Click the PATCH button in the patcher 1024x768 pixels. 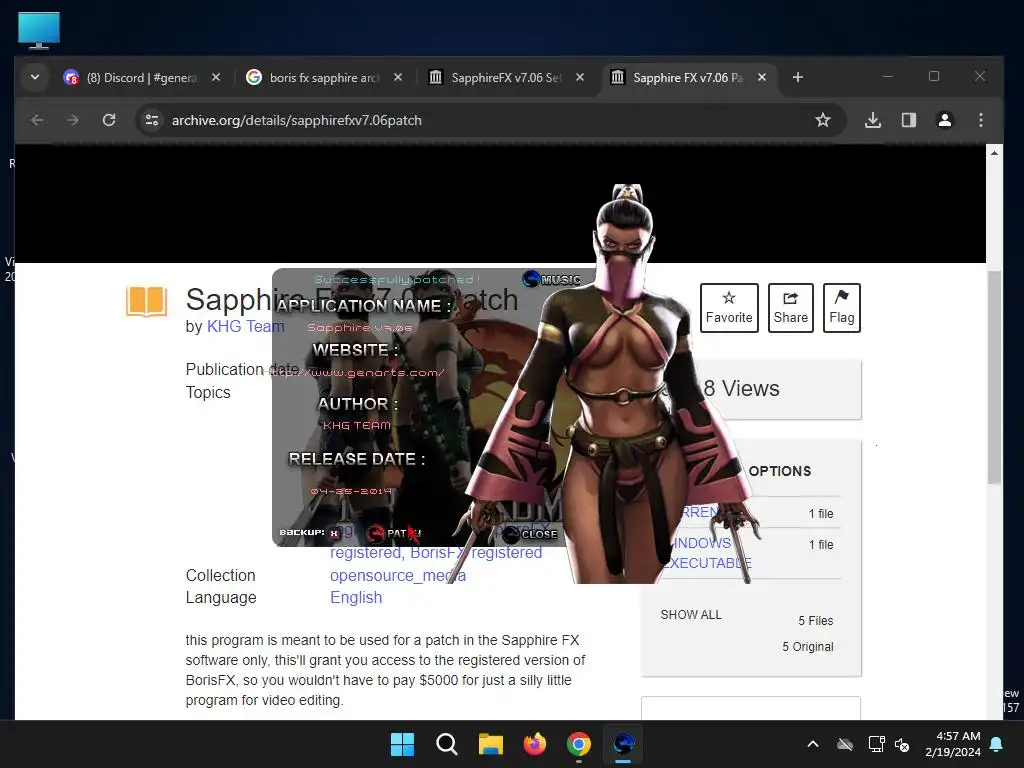pos(394,534)
